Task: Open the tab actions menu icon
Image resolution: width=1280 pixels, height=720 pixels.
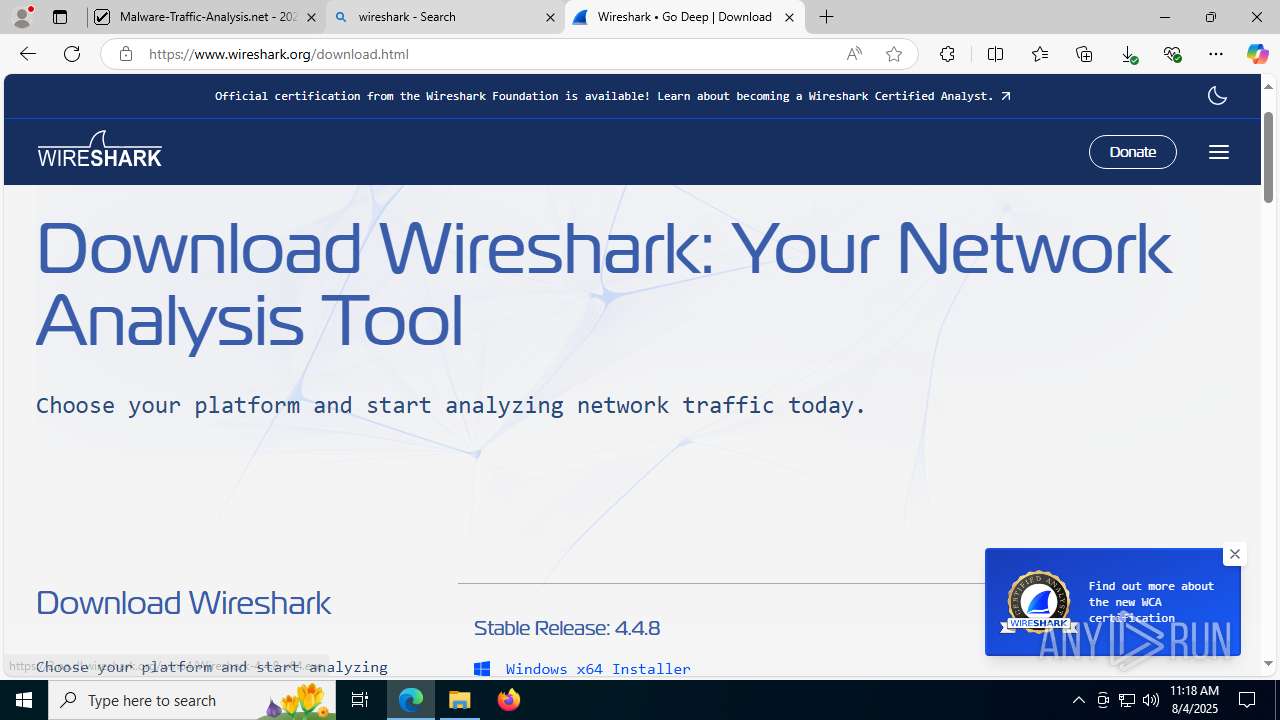Action: (60, 17)
